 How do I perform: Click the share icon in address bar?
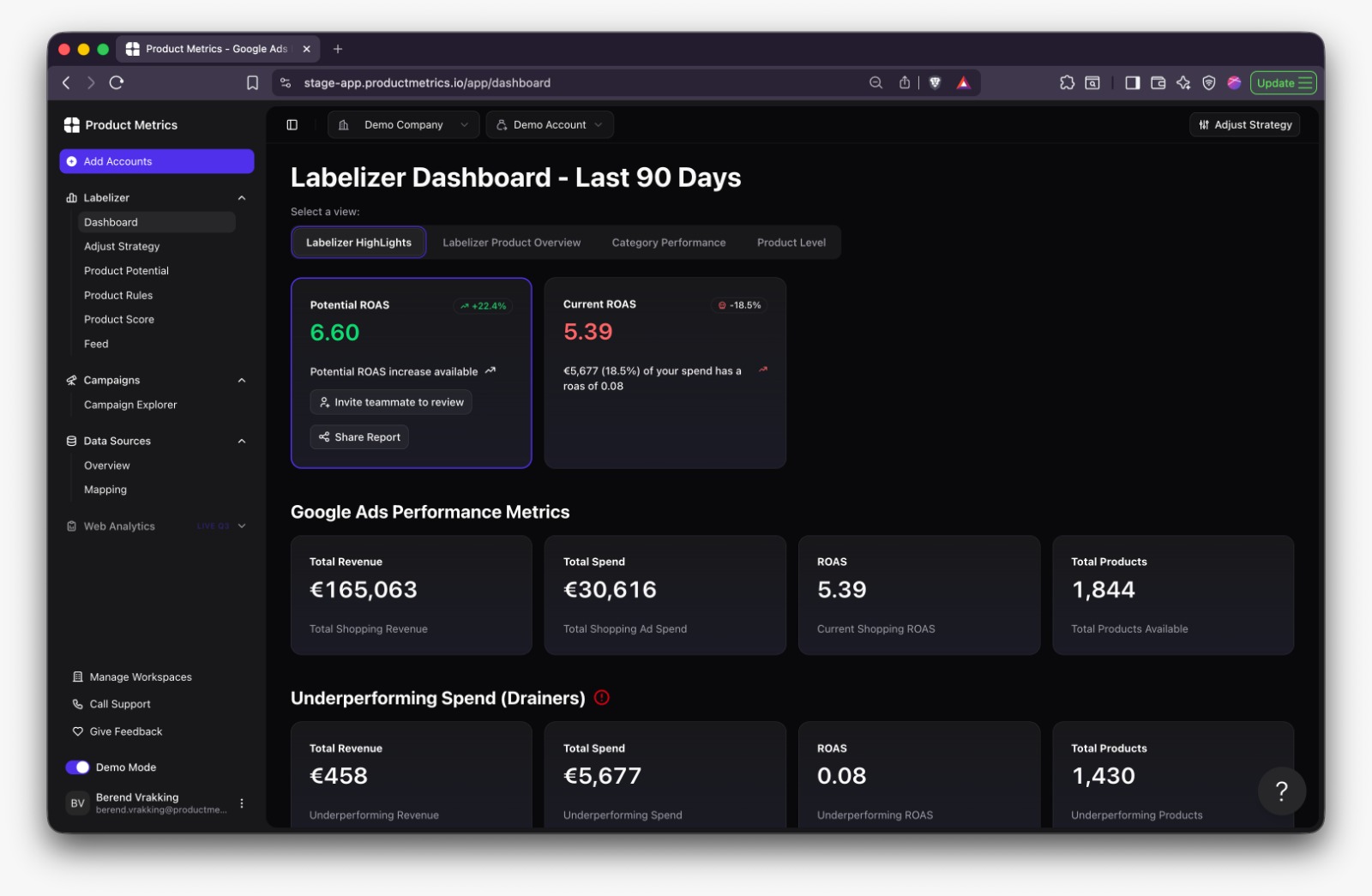point(904,83)
